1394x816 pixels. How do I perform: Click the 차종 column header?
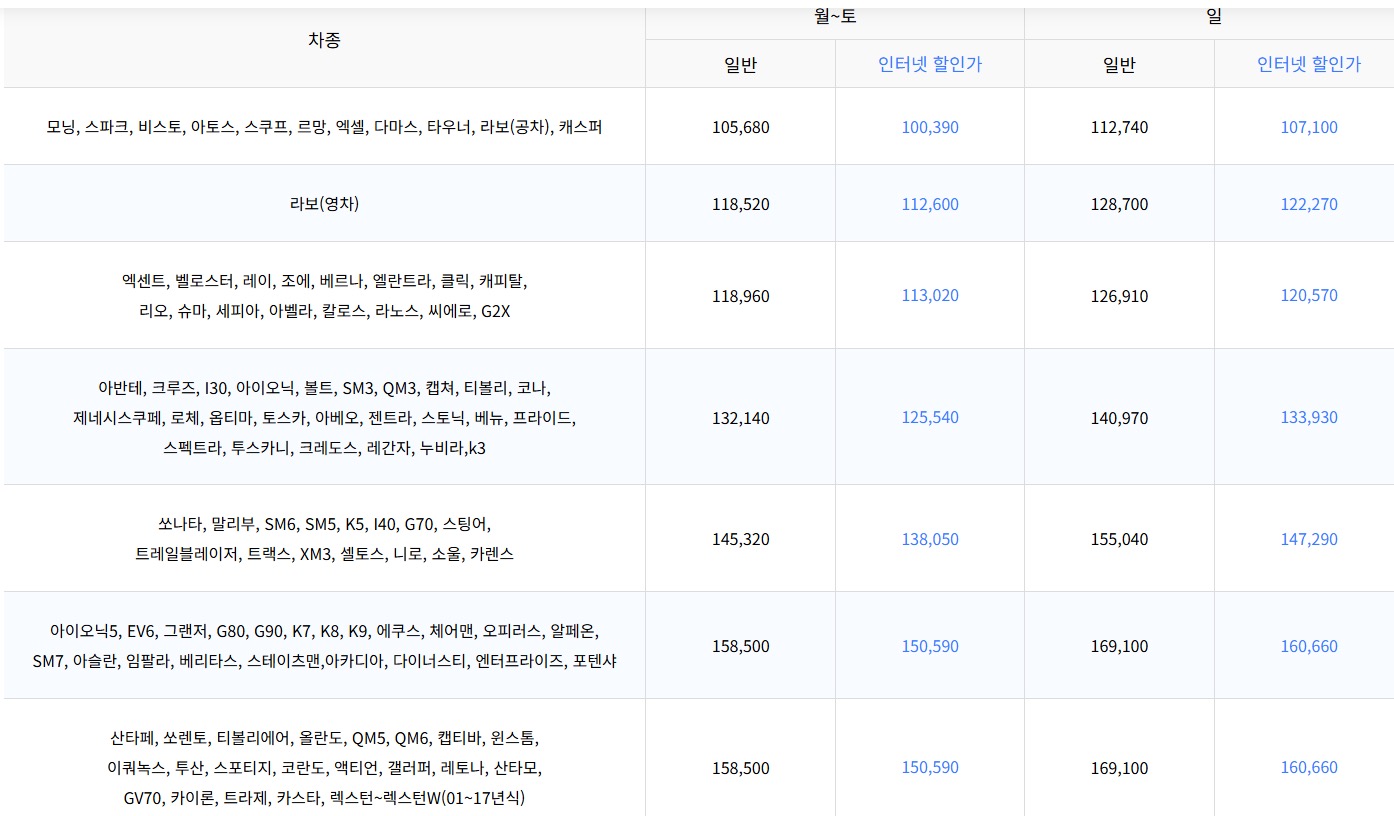point(324,40)
